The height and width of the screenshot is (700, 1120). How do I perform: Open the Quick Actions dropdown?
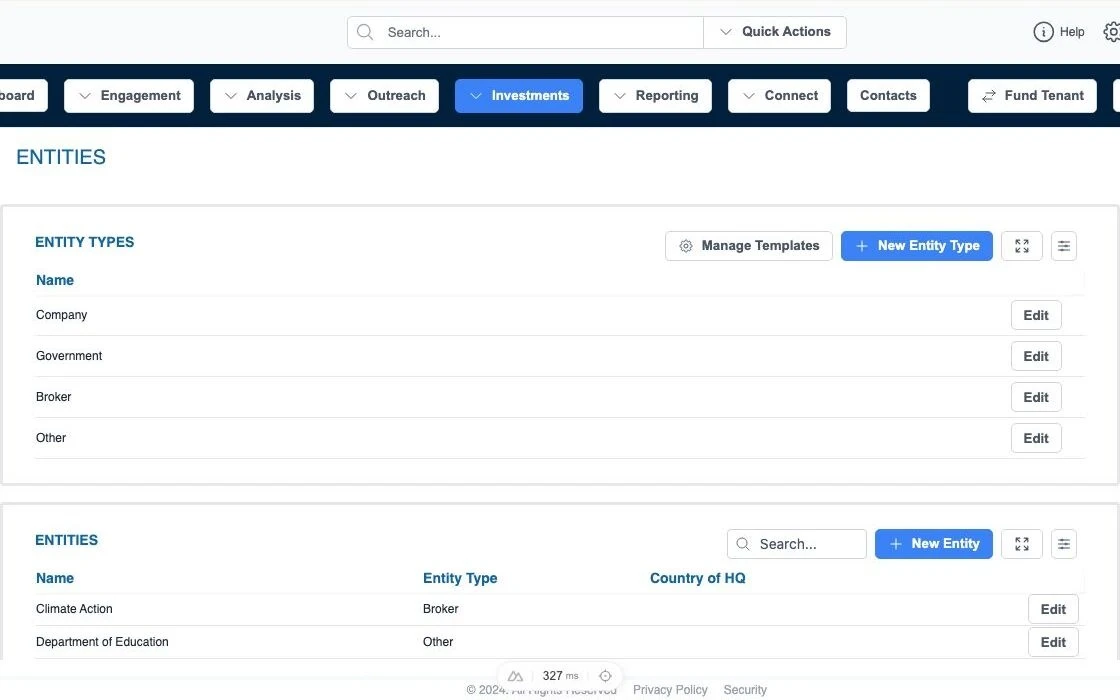(775, 32)
